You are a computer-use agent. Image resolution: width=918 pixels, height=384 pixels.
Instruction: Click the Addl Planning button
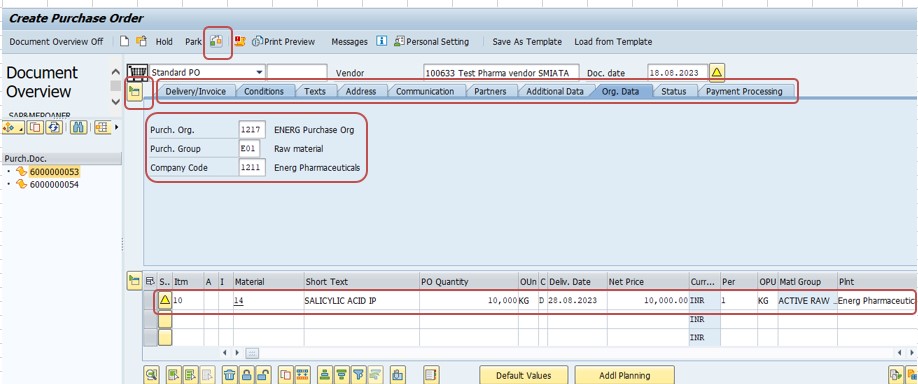pyautogui.click(x=625, y=375)
